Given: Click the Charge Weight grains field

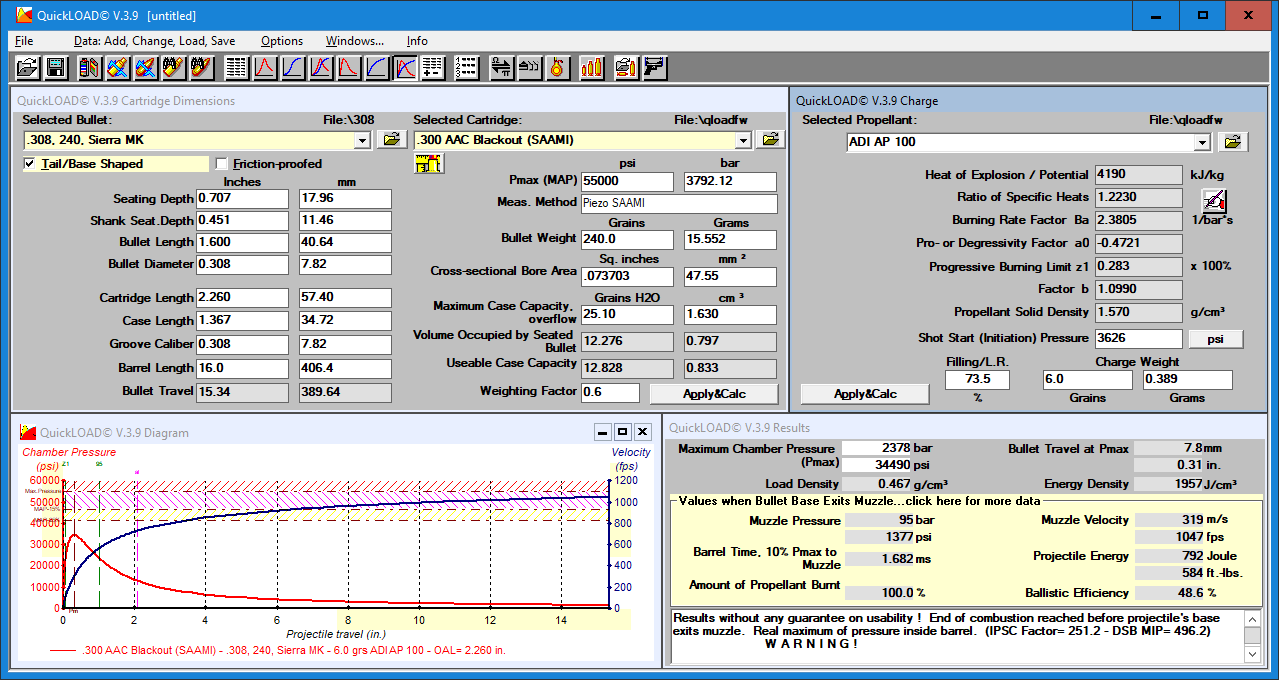Looking at the screenshot, I should 1087,380.
